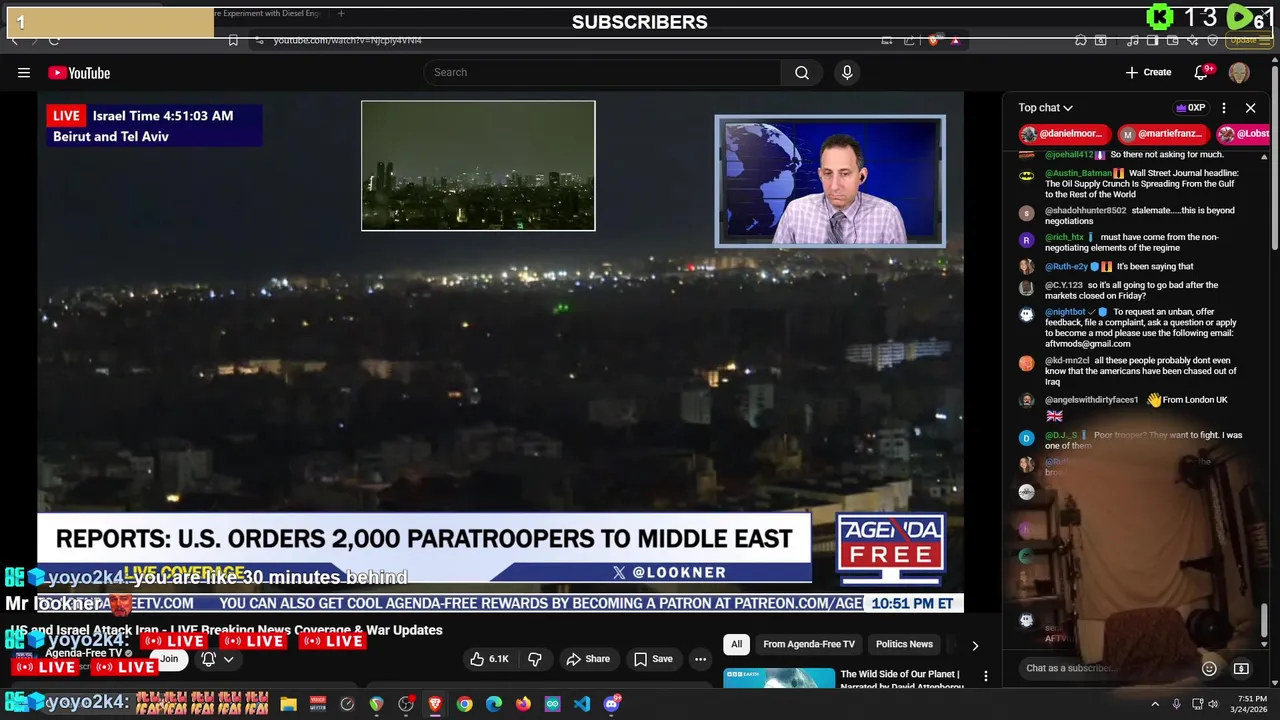Image resolution: width=1280 pixels, height=720 pixels.
Task: Open Google Chrome from taskbar
Action: pyautogui.click(x=464, y=704)
